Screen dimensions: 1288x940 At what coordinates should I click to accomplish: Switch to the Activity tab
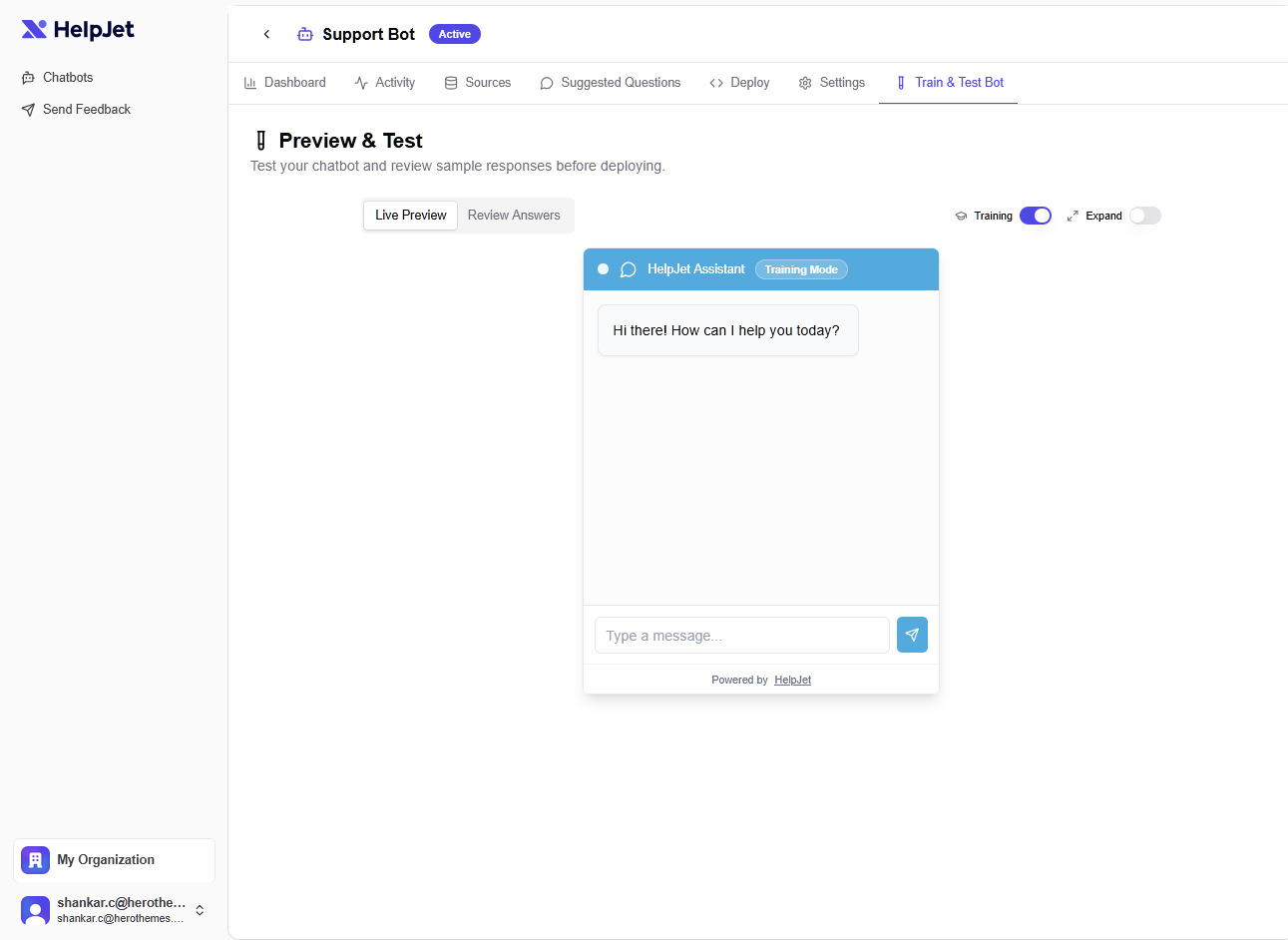pos(385,83)
